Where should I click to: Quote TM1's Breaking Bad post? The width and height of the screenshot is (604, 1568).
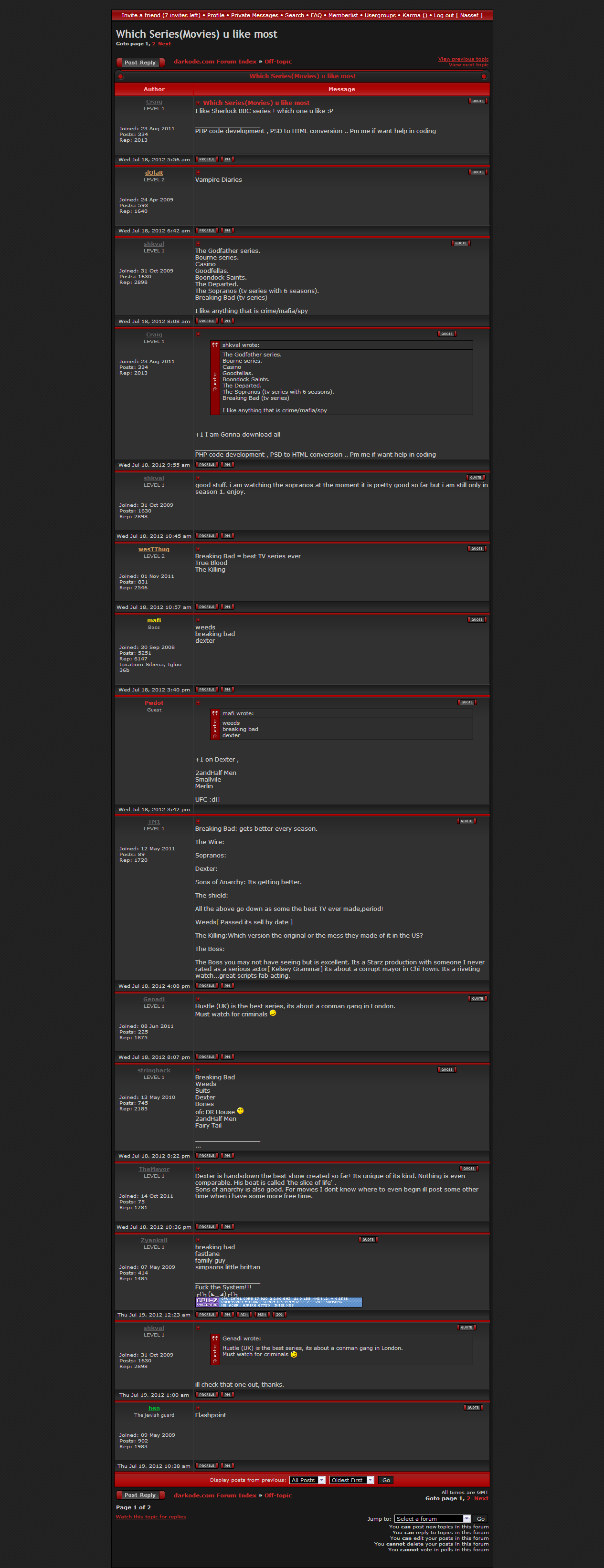[x=466, y=821]
